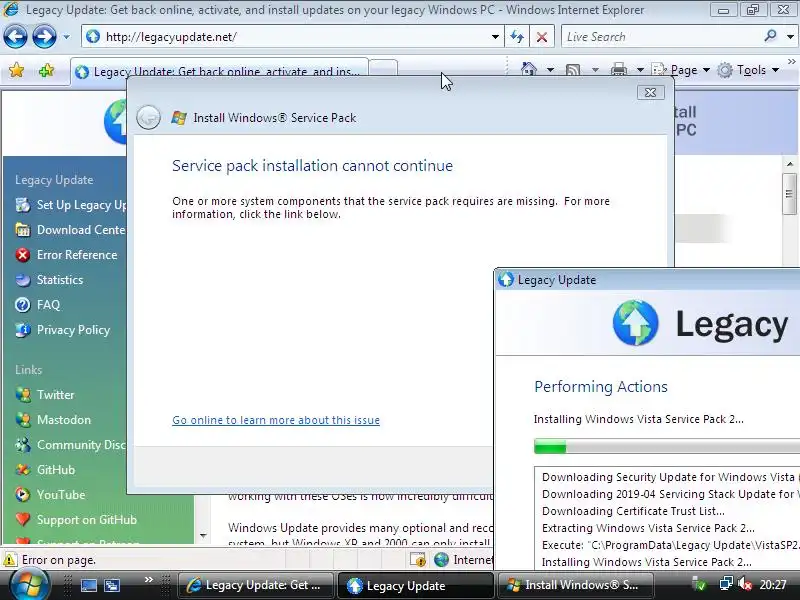Select the Legacy Update browser tab
The width and height of the screenshot is (800, 600).
(219, 70)
